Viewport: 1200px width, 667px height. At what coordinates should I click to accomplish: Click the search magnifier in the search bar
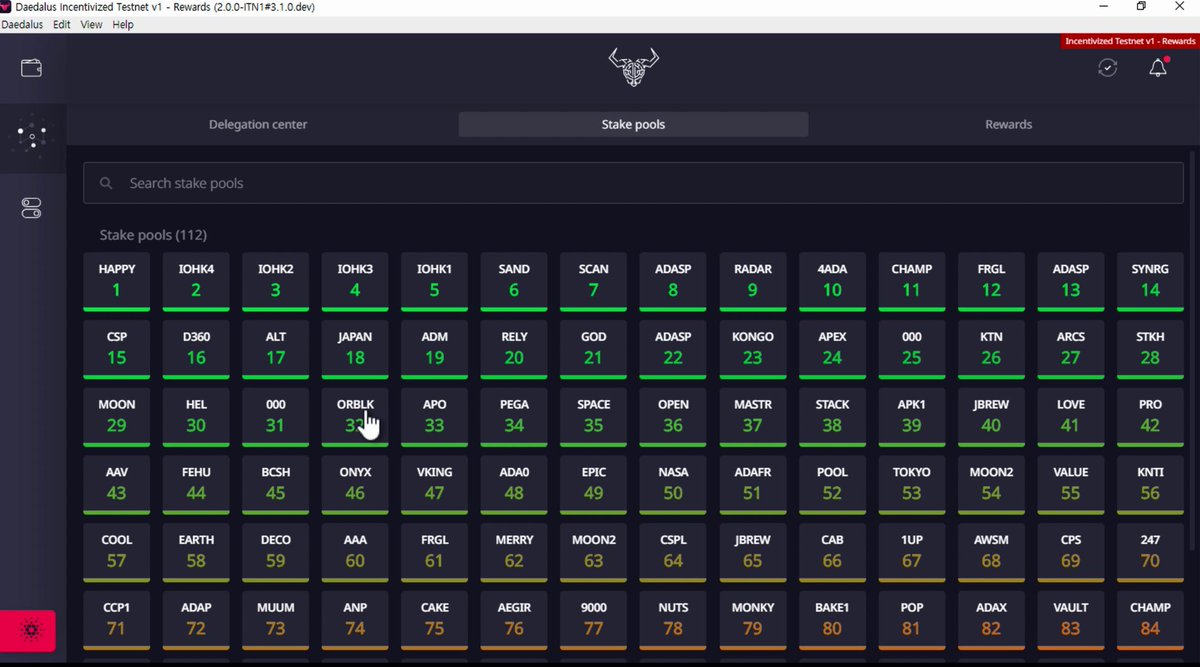point(106,183)
